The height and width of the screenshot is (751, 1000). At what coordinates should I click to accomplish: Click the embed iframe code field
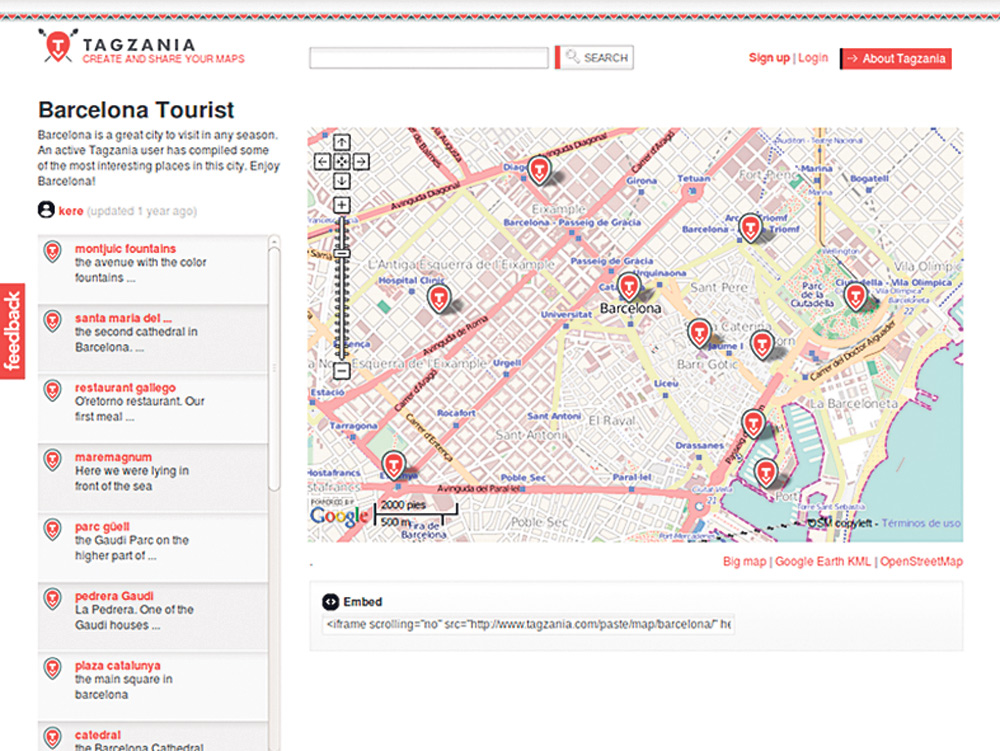(x=528, y=624)
